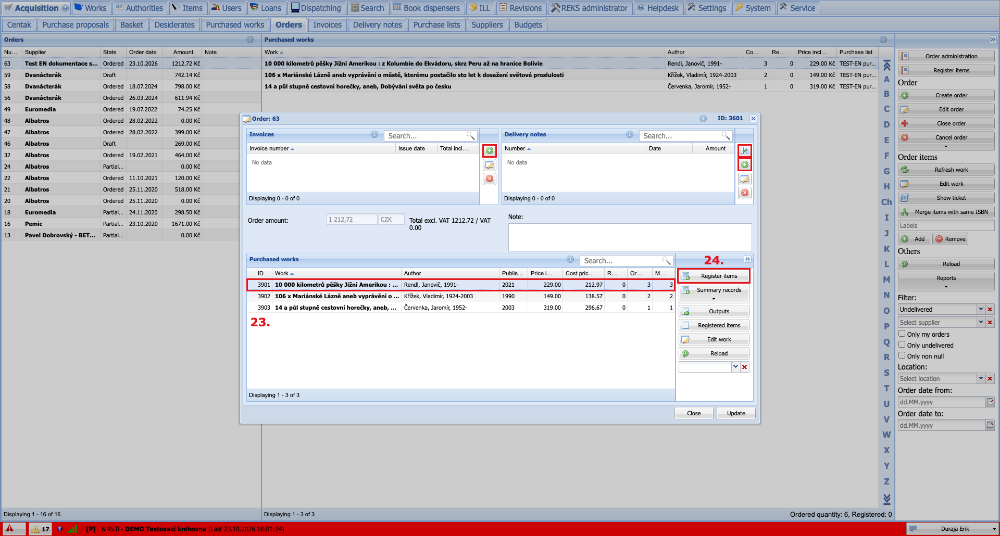
Task: Enable Only my orders checkbox
Action: [902, 334]
